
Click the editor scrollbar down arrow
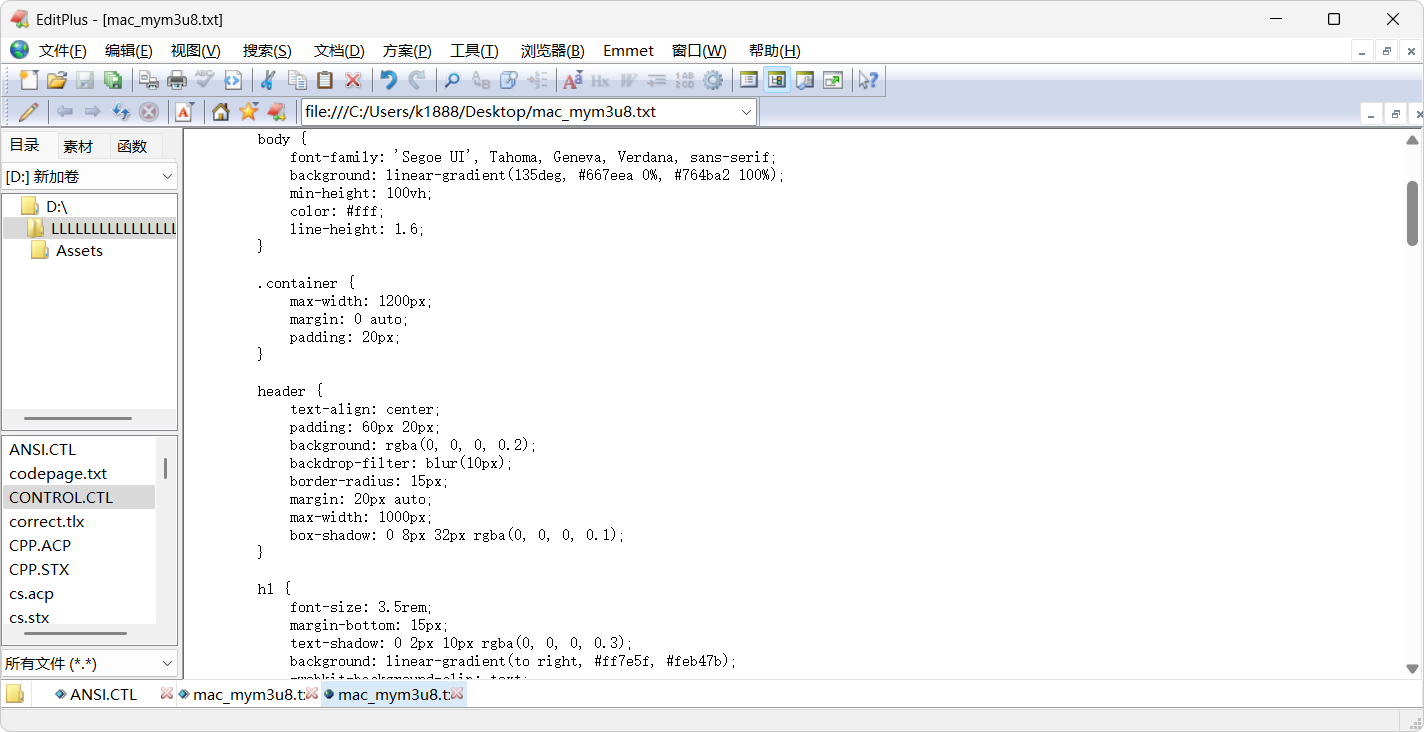pos(1412,669)
